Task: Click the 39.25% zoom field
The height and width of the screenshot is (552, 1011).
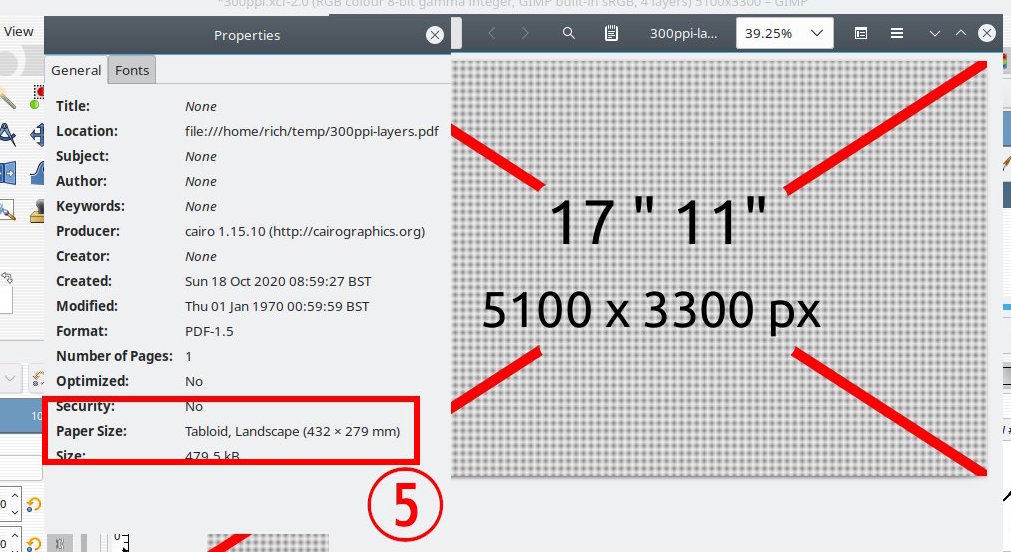Action: (785, 33)
